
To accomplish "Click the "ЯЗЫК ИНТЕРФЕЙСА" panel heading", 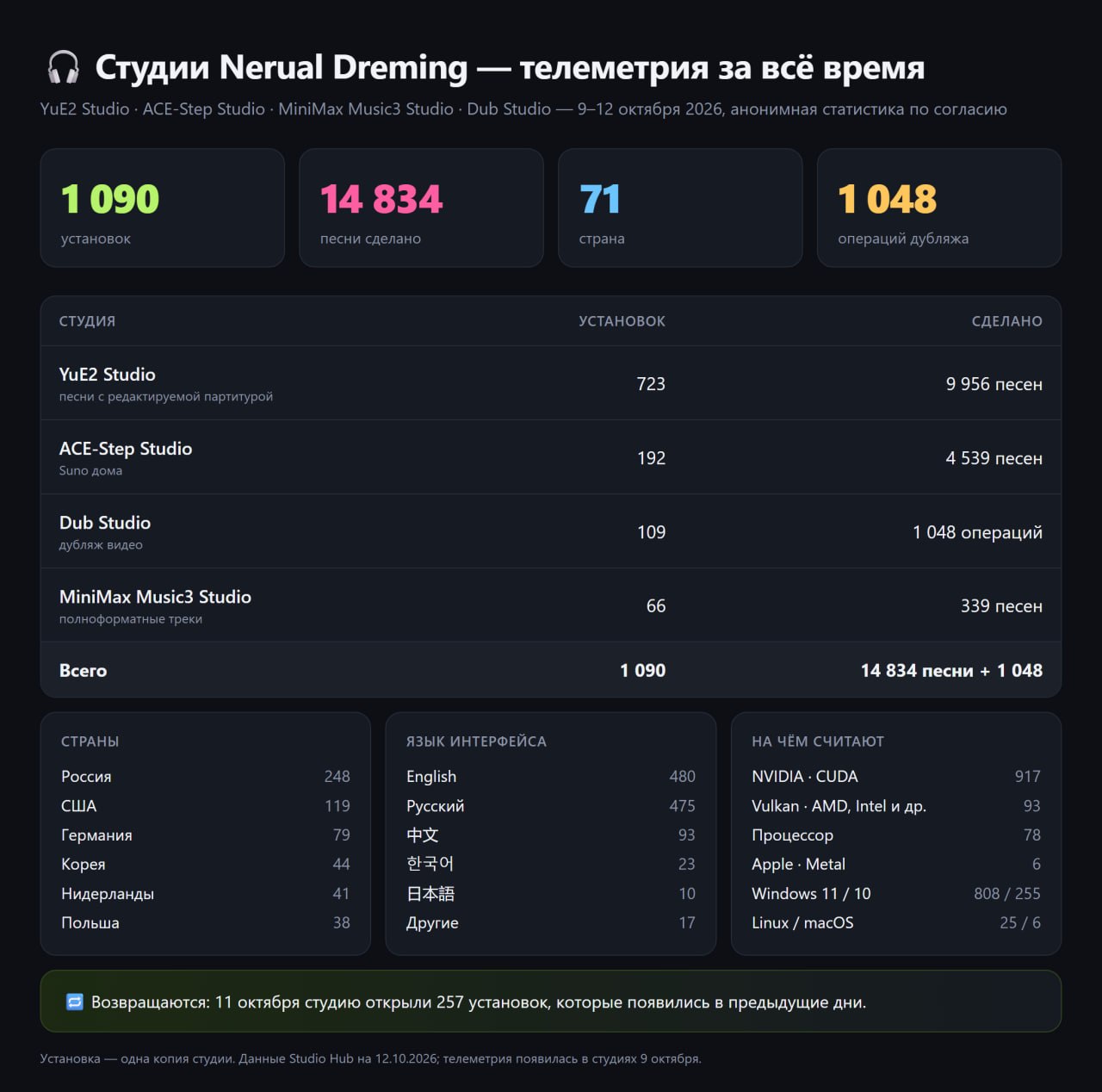I will 476,741.
